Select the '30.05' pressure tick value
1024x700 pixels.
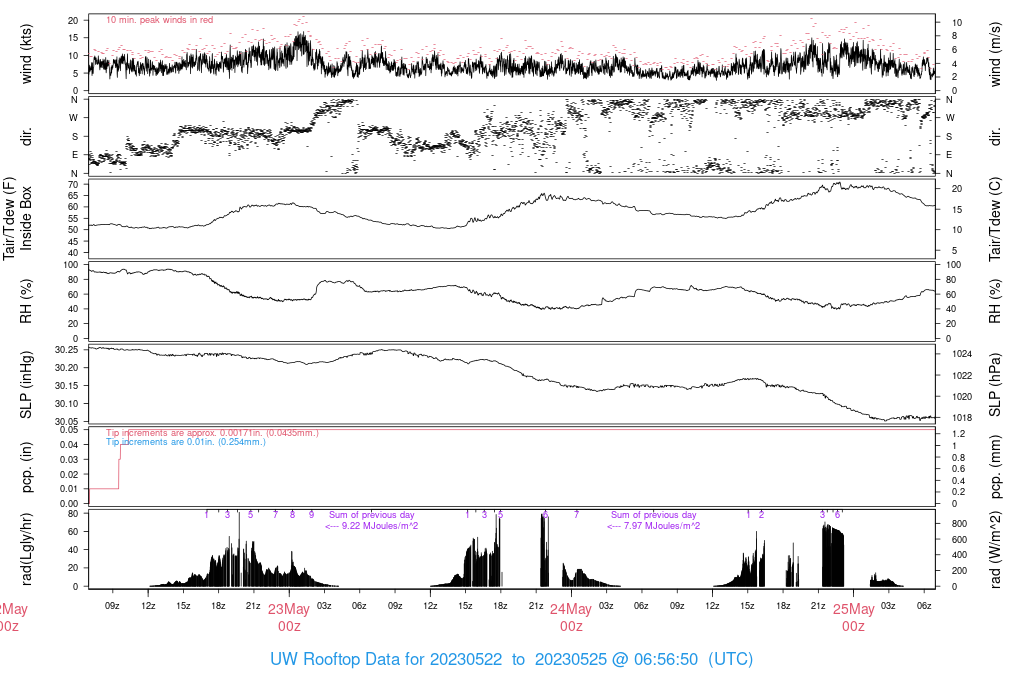[x=67, y=422]
